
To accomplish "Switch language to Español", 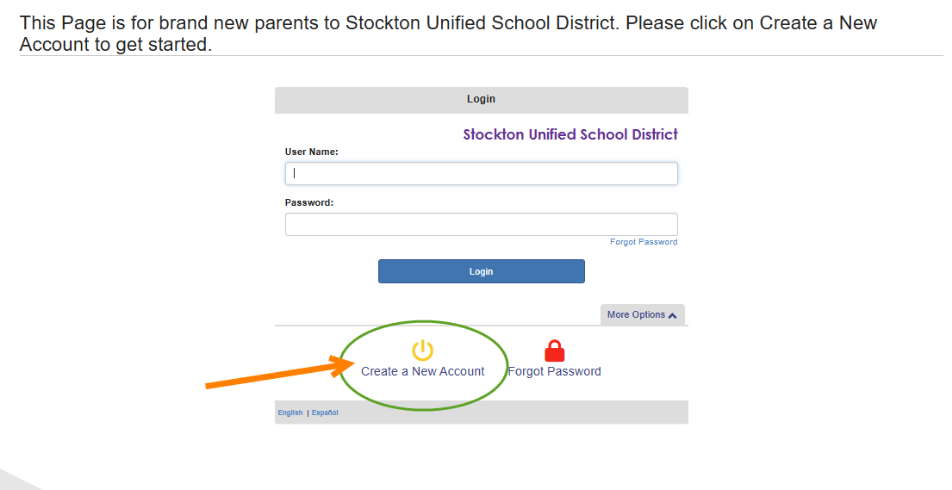I will (x=325, y=413).
